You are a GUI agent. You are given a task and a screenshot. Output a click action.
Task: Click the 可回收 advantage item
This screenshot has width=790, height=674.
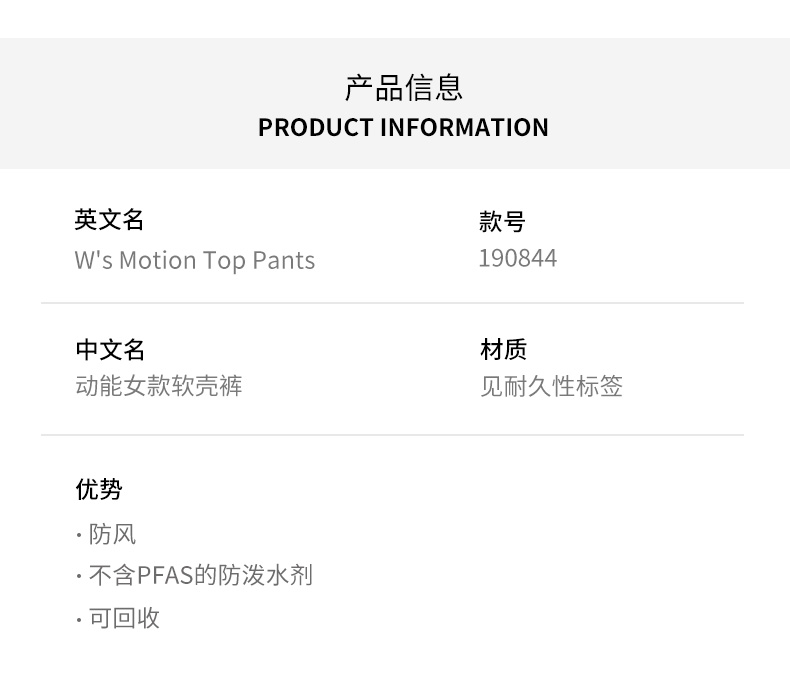point(124,618)
